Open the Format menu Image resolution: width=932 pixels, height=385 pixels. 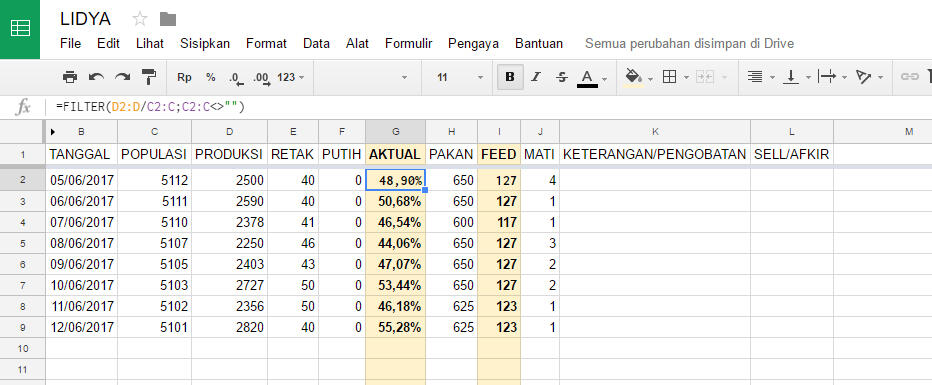point(266,43)
